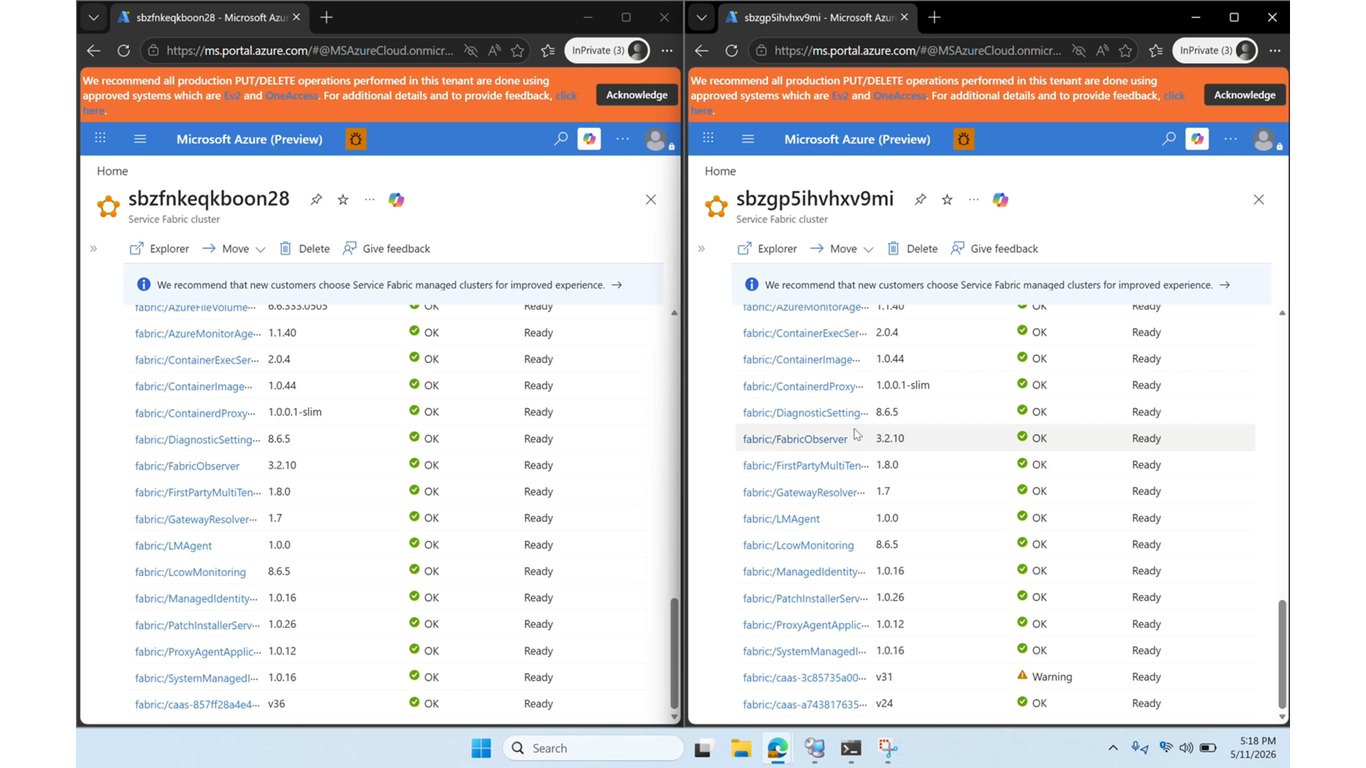Screen dimensions: 1366x768
Task: Open Copilot icon in right Azure header
Action: tap(1197, 139)
